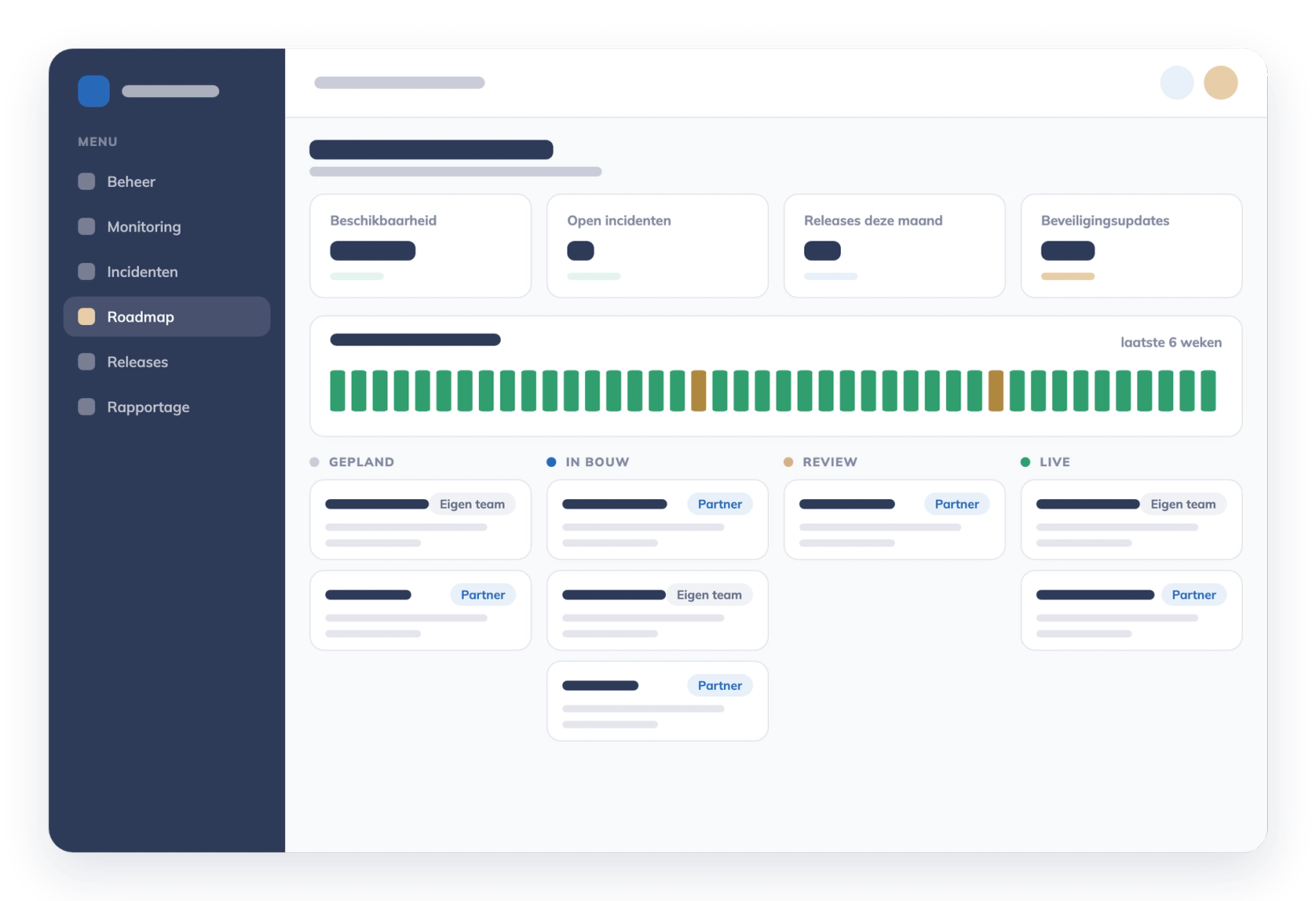Viewport: 1316px width, 901px height.
Task: Click the light blue circle in header
Action: (x=1177, y=83)
